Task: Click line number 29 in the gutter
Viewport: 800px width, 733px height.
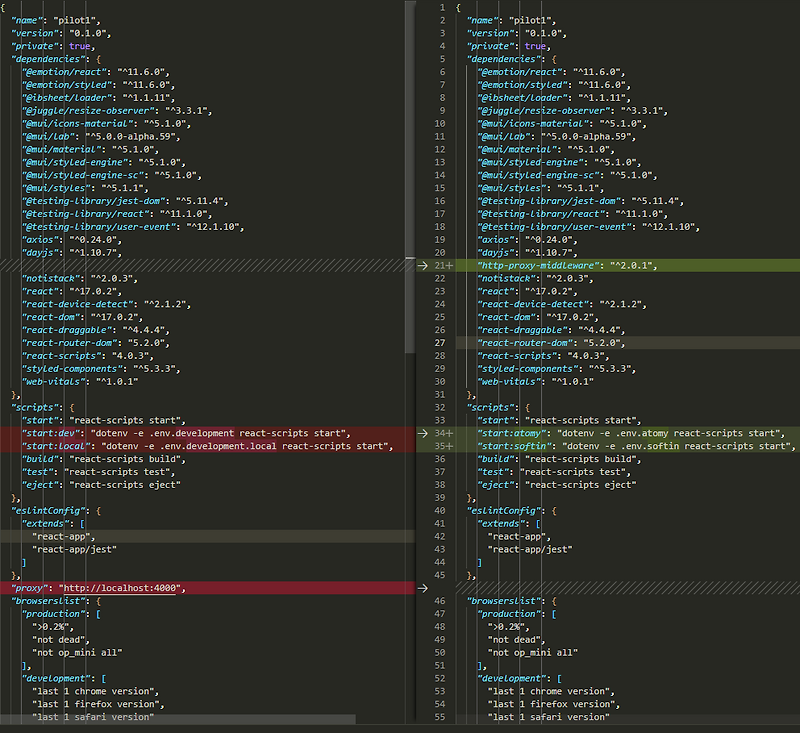Action: point(440,368)
